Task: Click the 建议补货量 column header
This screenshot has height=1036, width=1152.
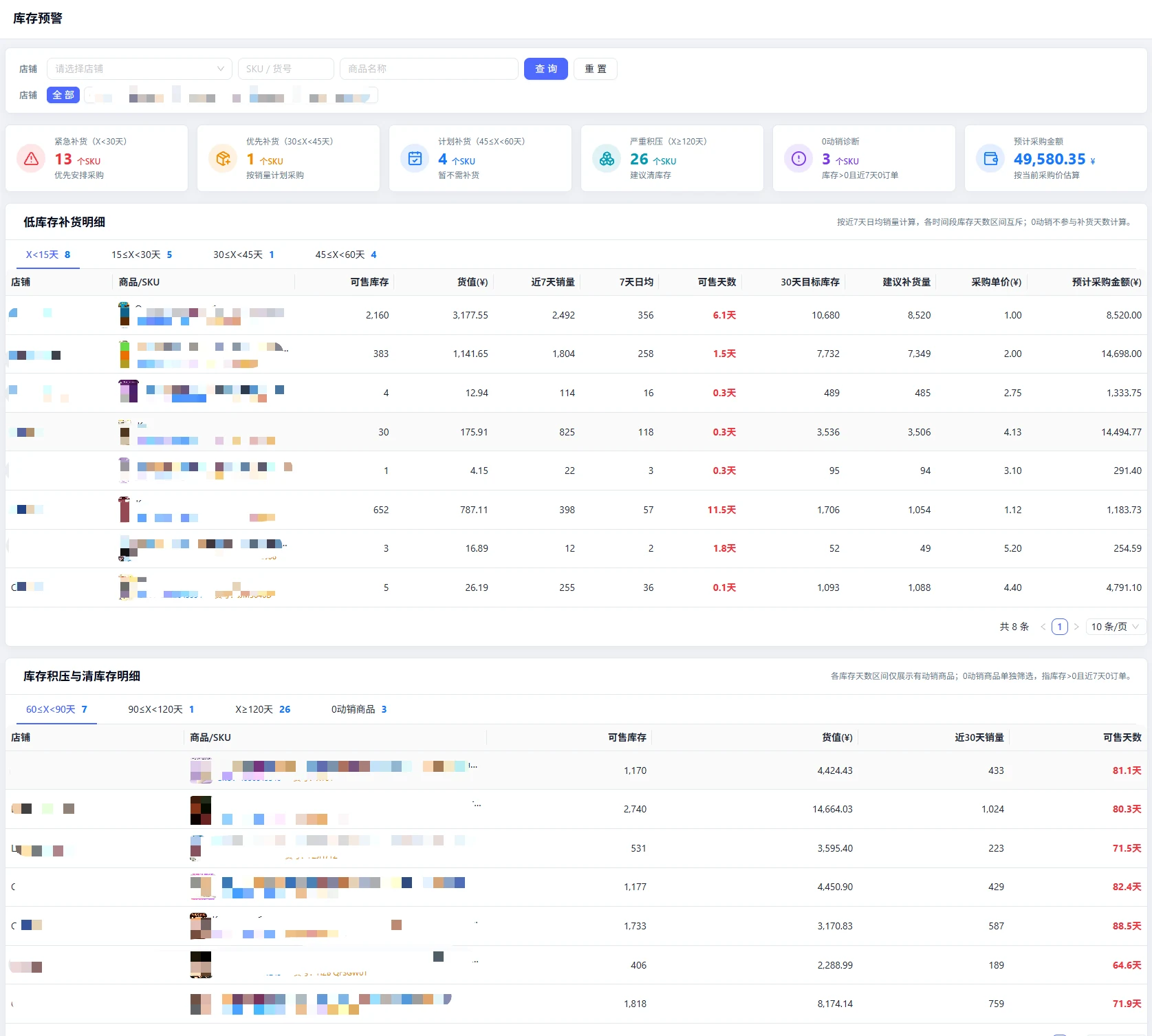Action: tap(906, 282)
